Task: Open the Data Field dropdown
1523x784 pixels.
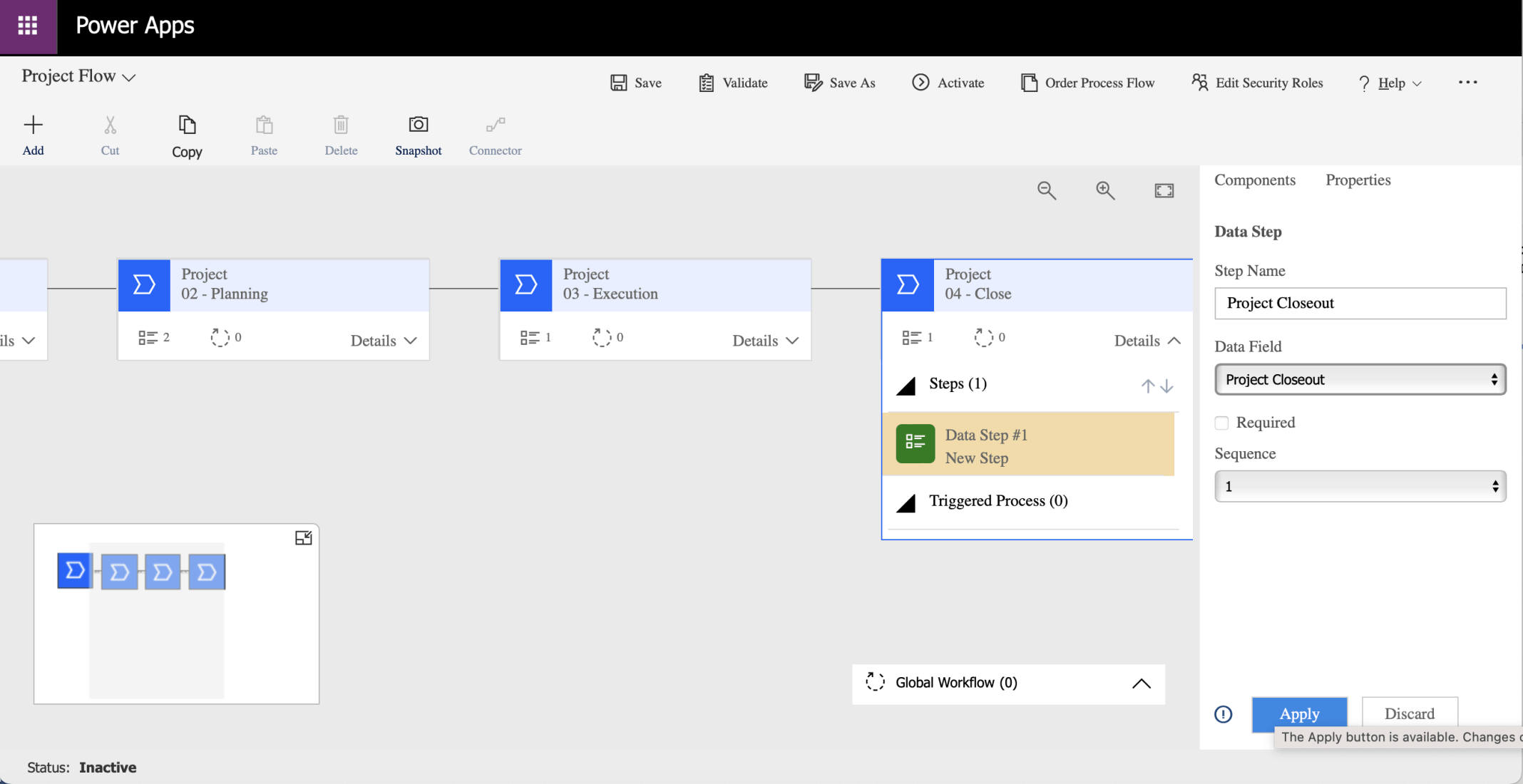Action: pyautogui.click(x=1360, y=380)
